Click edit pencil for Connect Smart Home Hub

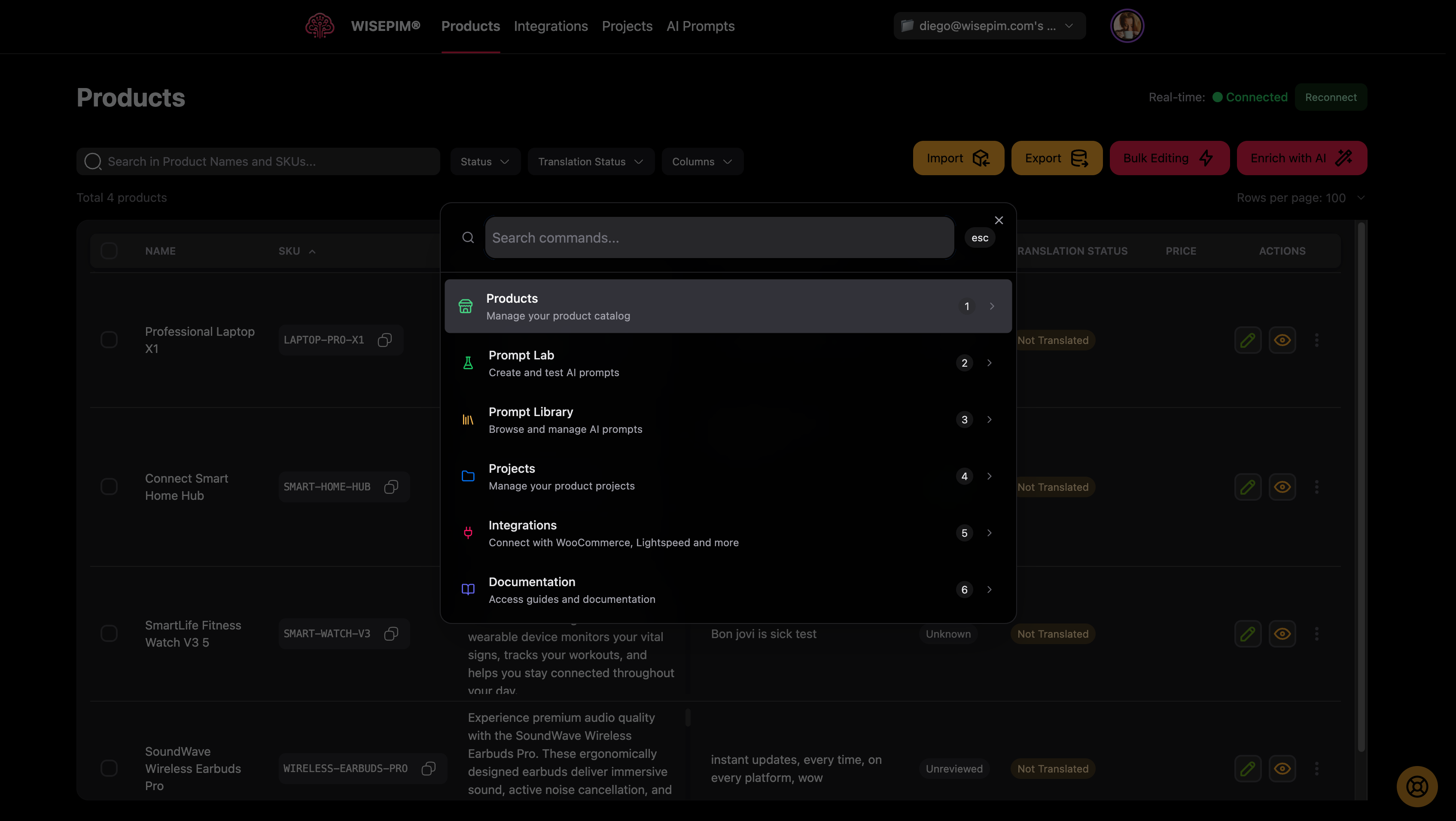1247,487
